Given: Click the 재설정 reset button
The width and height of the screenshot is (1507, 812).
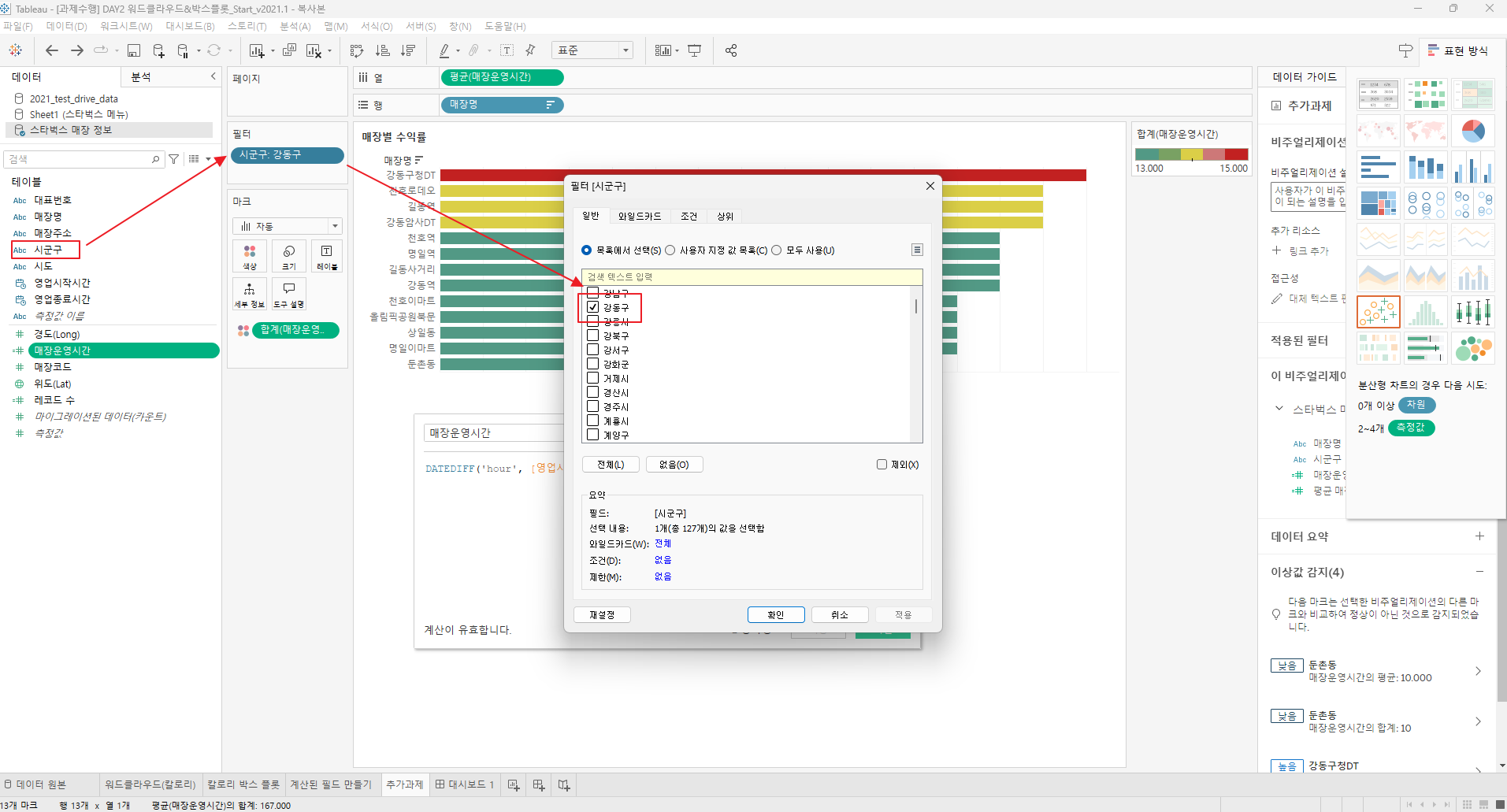Looking at the screenshot, I should coord(602,615).
